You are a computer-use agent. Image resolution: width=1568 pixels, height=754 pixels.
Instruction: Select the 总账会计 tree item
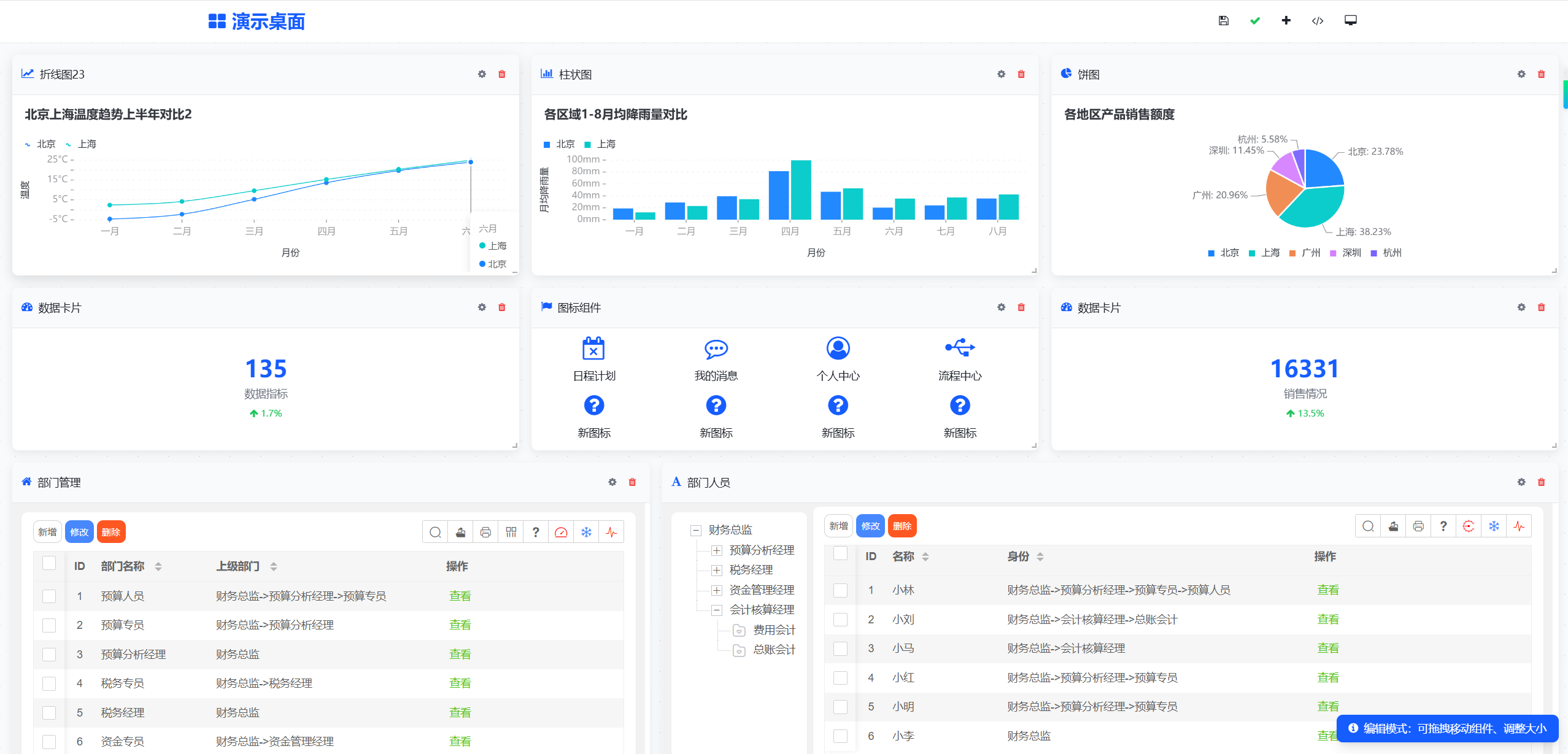[x=773, y=650]
